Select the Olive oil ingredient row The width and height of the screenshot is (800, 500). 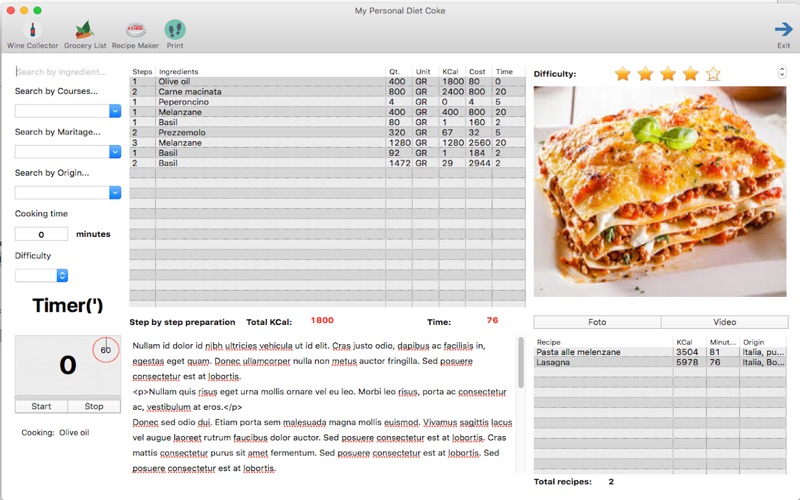(327, 82)
